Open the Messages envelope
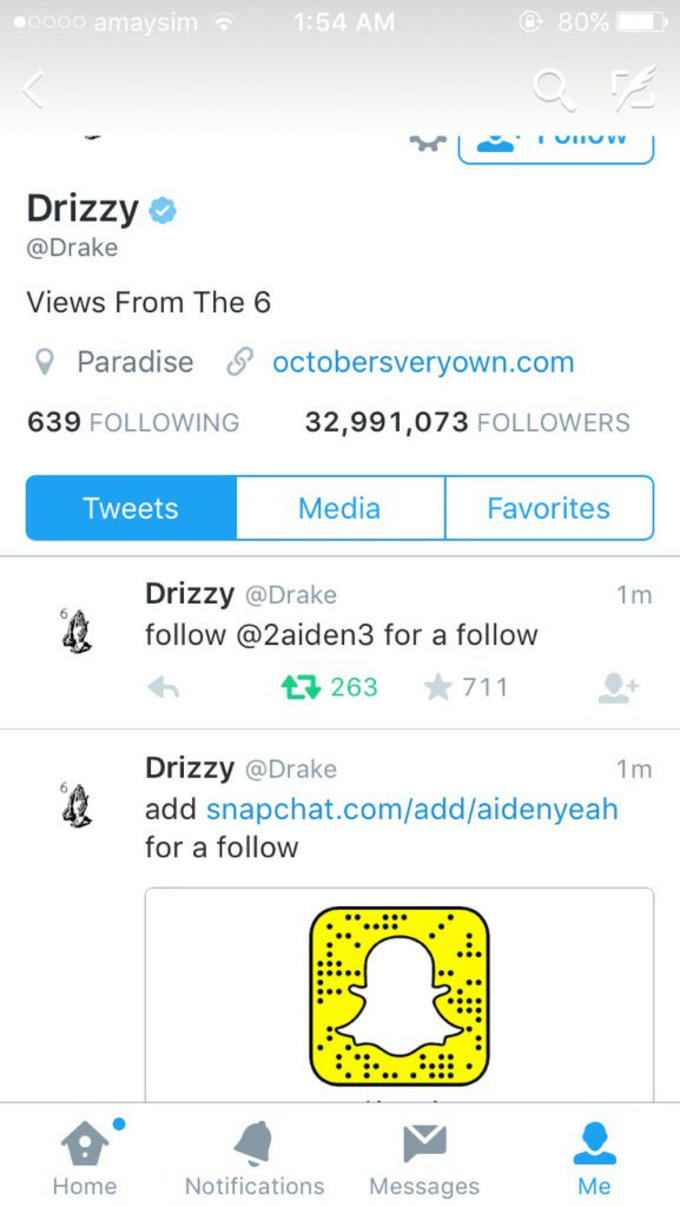The height and width of the screenshot is (1207, 680). tap(424, 1156)
